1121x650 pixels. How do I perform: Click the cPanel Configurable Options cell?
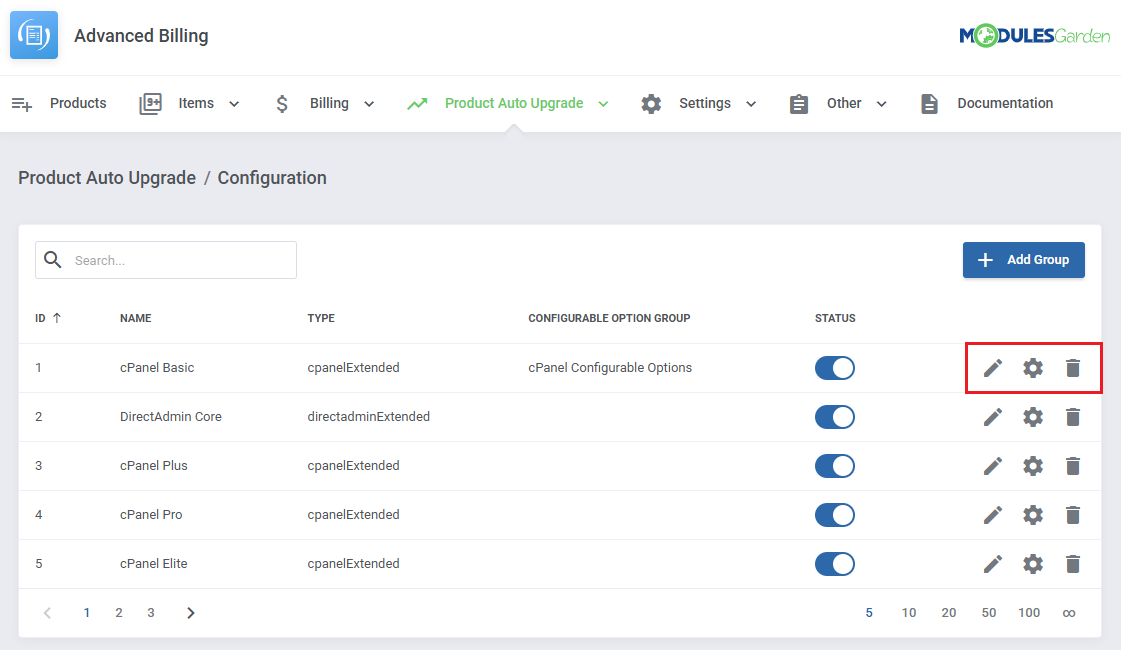[x=610, y=368]
